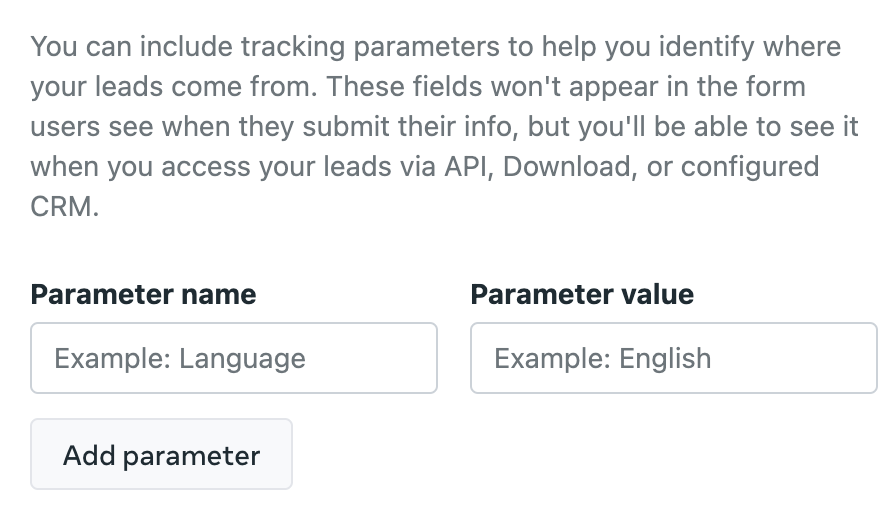The width and height of the screenshot is (894, 516).
Task: Focus the field showing "Example: English"
Action: click(673, 358)
